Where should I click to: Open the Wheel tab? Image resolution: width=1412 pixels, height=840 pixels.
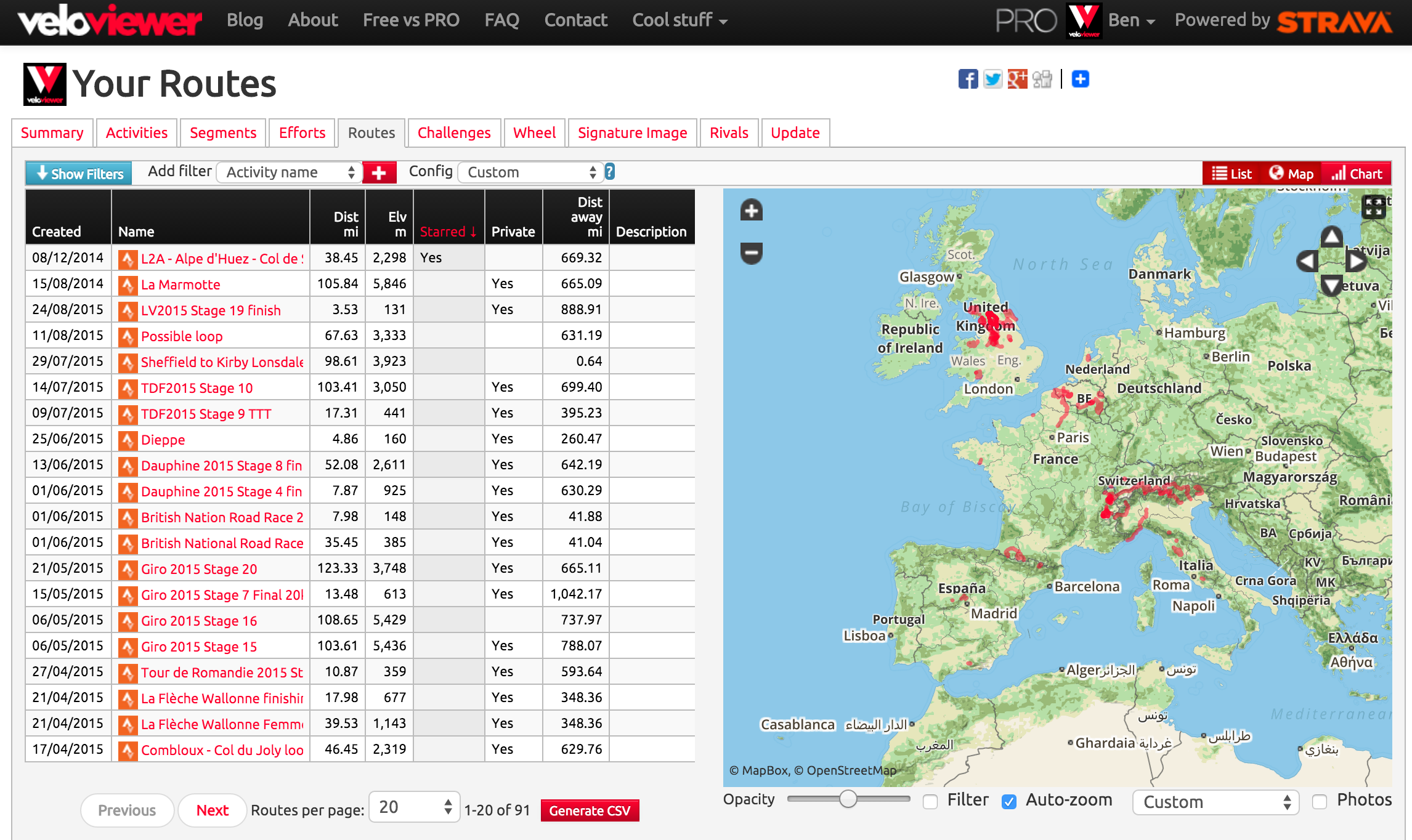[535, 133]
